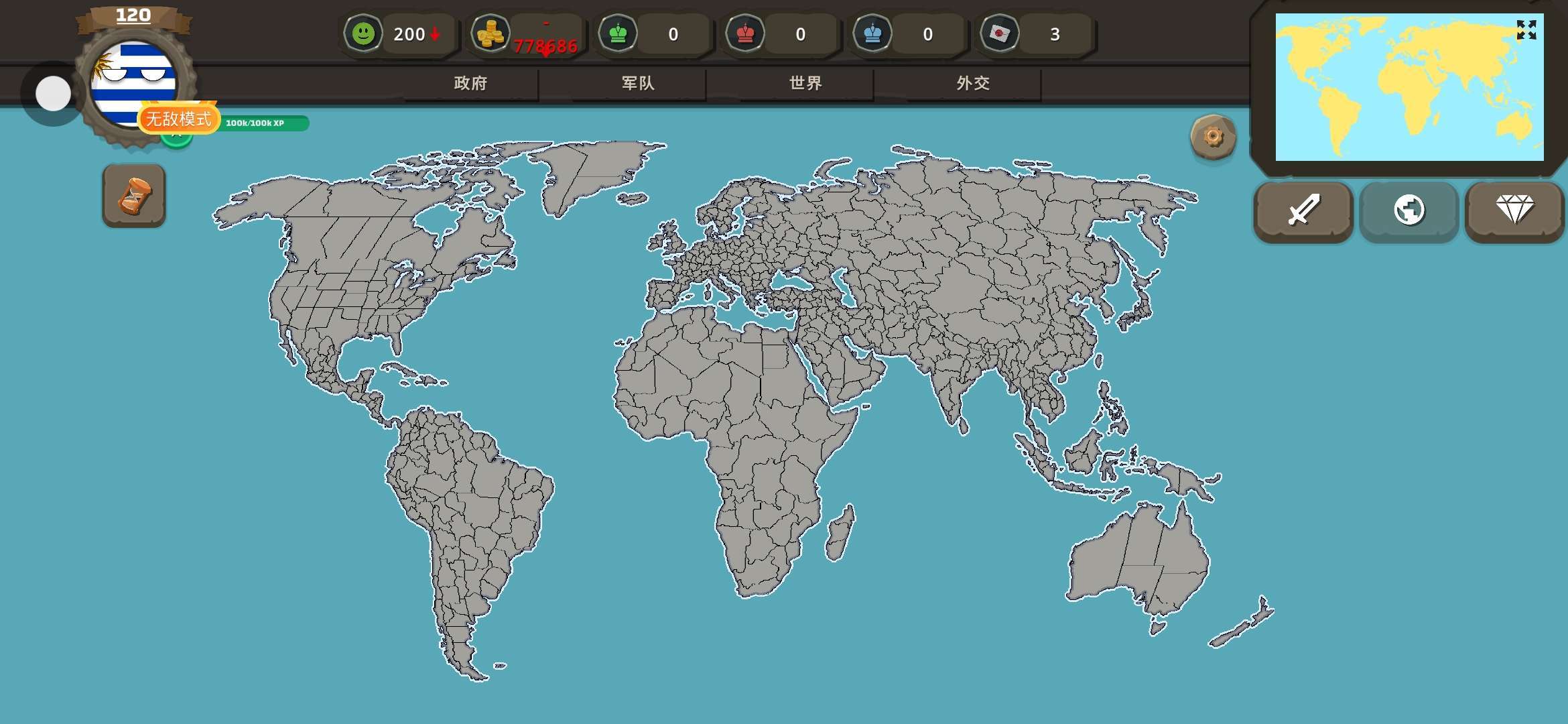
Task: Click the green smiley happiness icon
Action: 363,34
